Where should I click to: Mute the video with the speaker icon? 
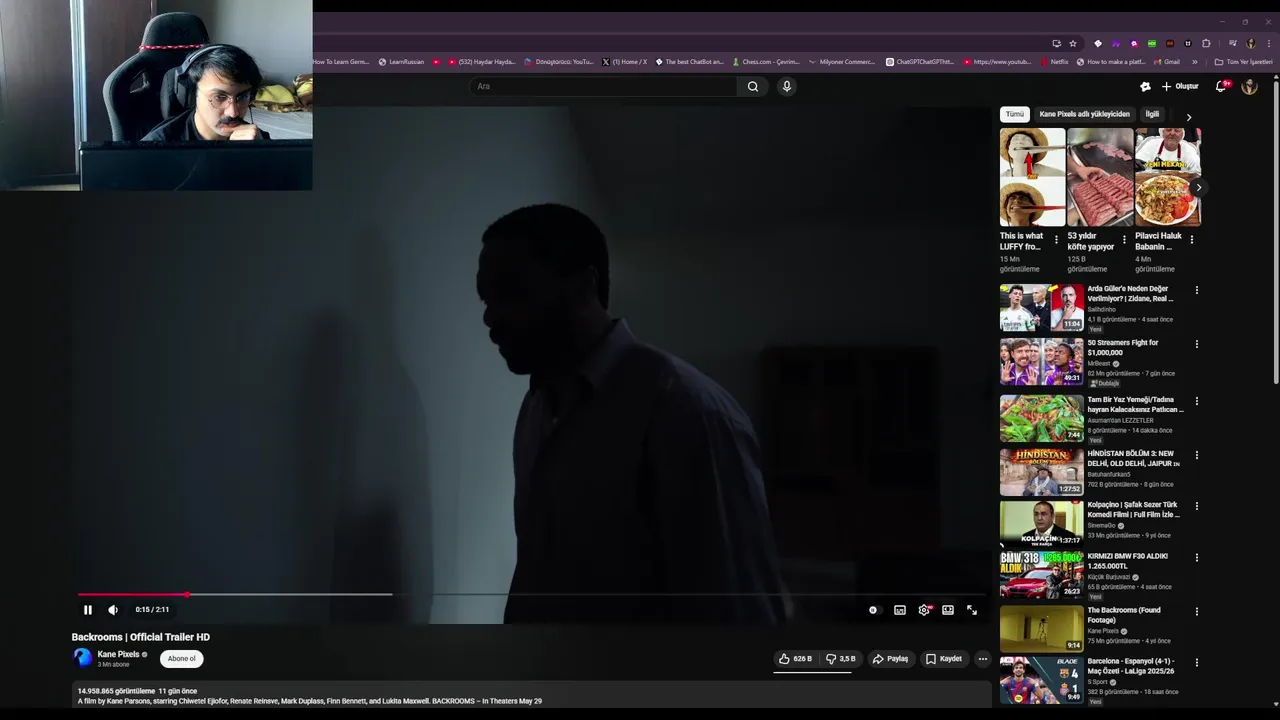(113, 610)
